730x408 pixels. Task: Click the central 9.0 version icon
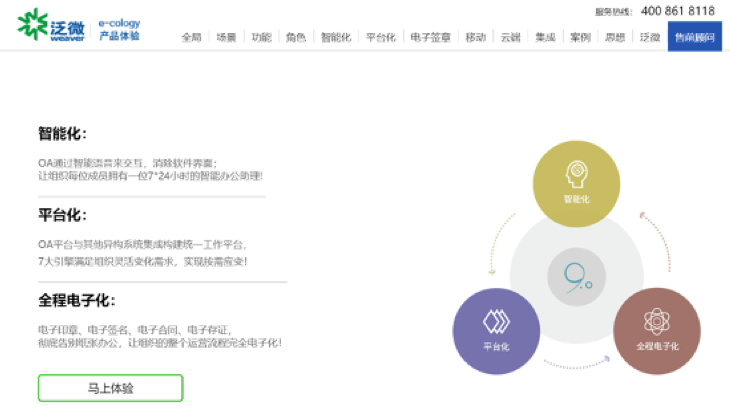point(576,275)
